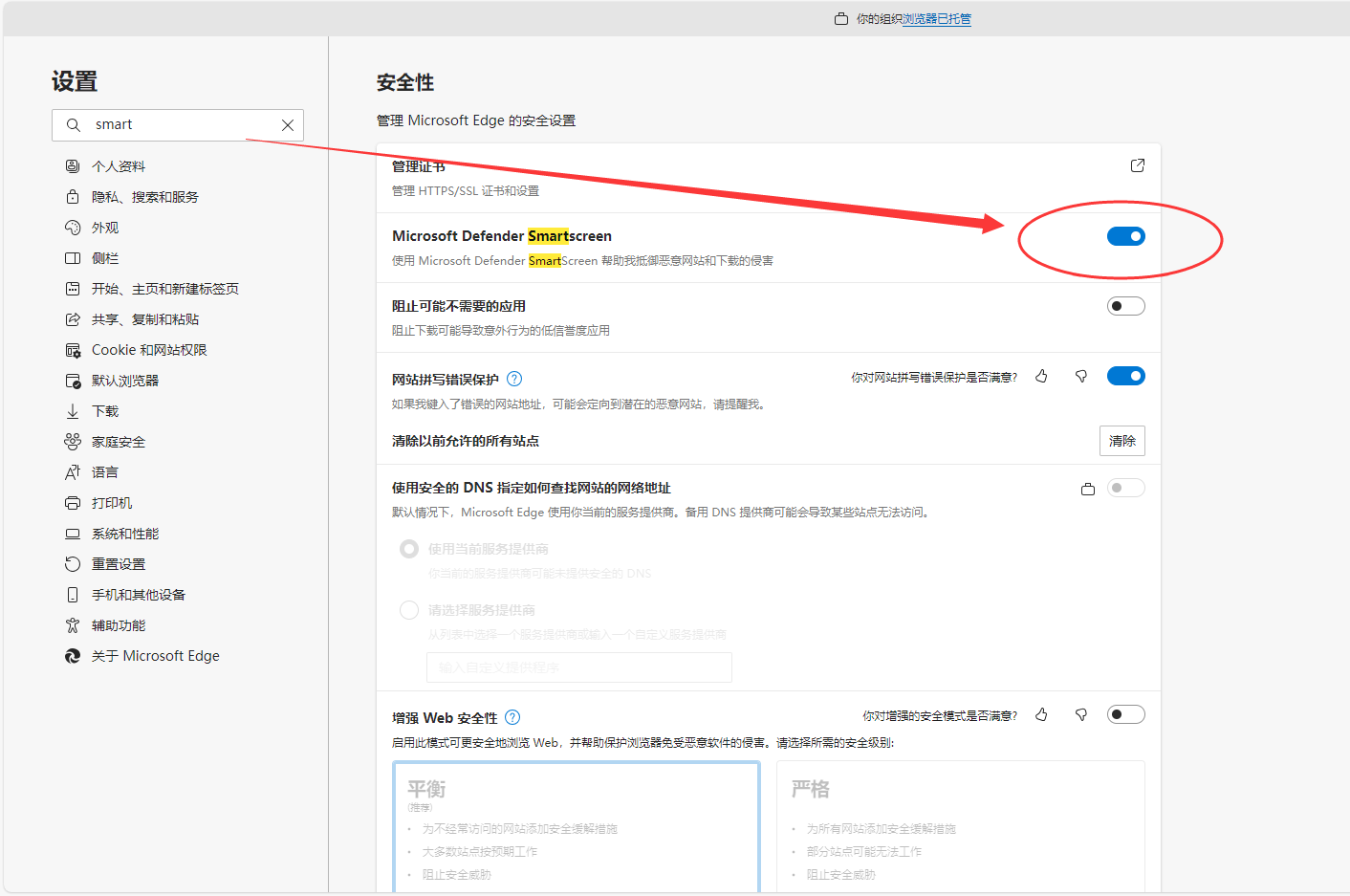This screenshot has height=896, width=1350.
Task: Click thumbs up for 增强 Web 安全性 feedback
Action: tap(1041, 715)
